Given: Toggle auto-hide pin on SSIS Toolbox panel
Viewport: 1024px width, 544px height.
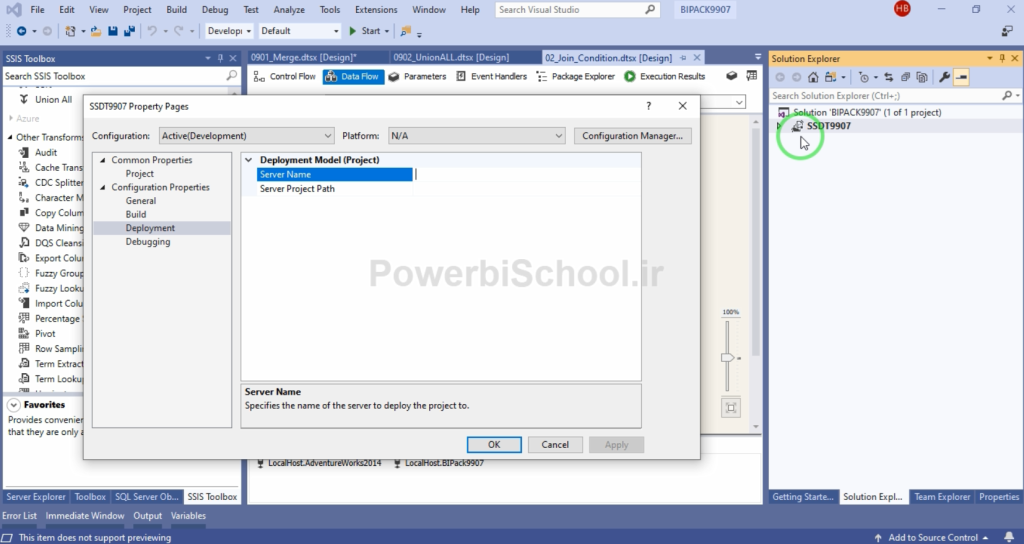Looking at the screenshot, I should point(221,59).
